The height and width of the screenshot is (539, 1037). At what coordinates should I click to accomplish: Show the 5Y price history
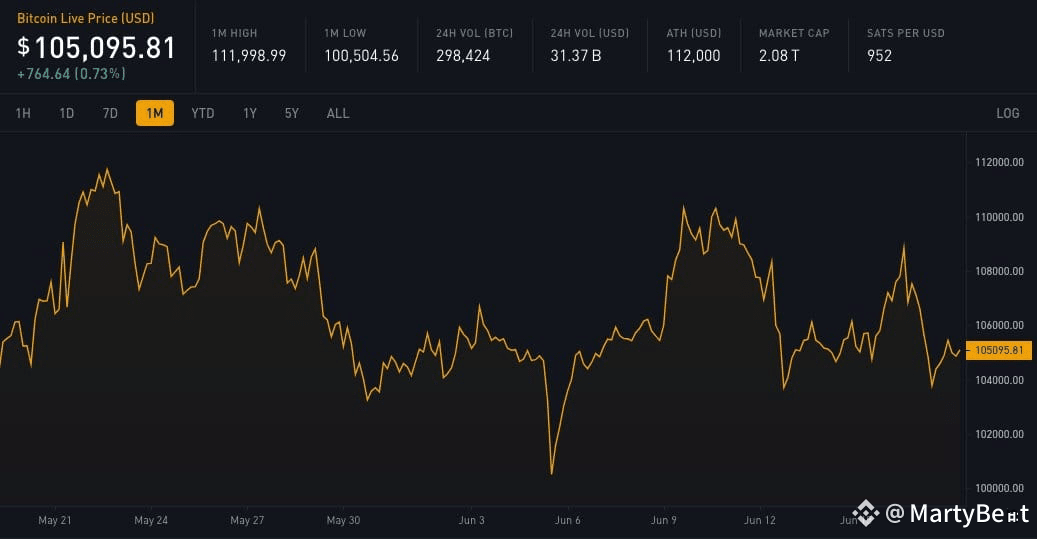[x=292, y=113]
